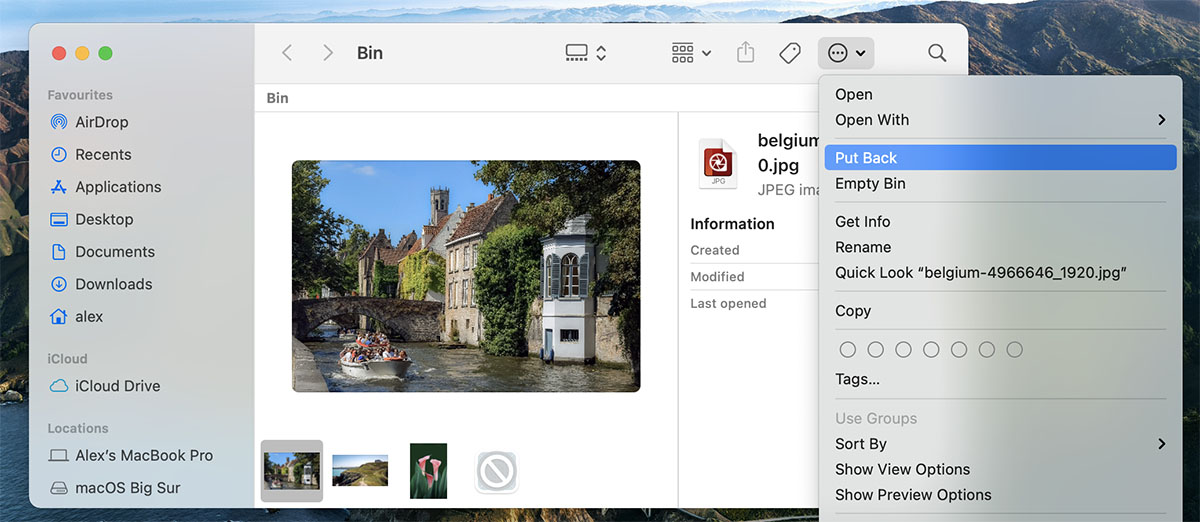This screenshot has width=1200, height=522.
Task: Open iCloud Drive from the sidebar
Action: [x=117, y=386]
